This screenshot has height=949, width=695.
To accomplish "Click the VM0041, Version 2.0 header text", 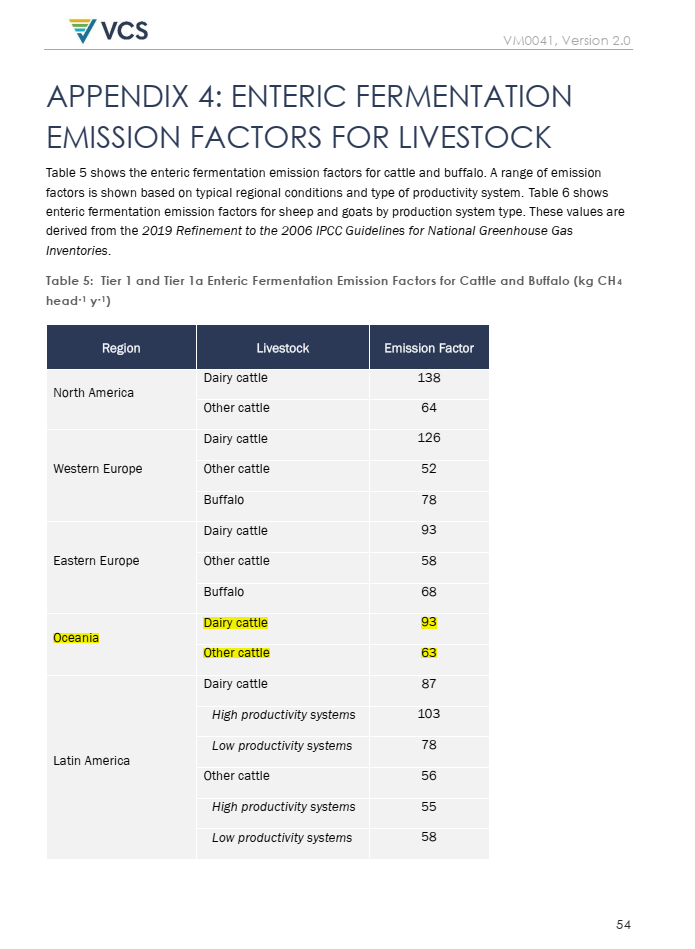I will 567,40.
